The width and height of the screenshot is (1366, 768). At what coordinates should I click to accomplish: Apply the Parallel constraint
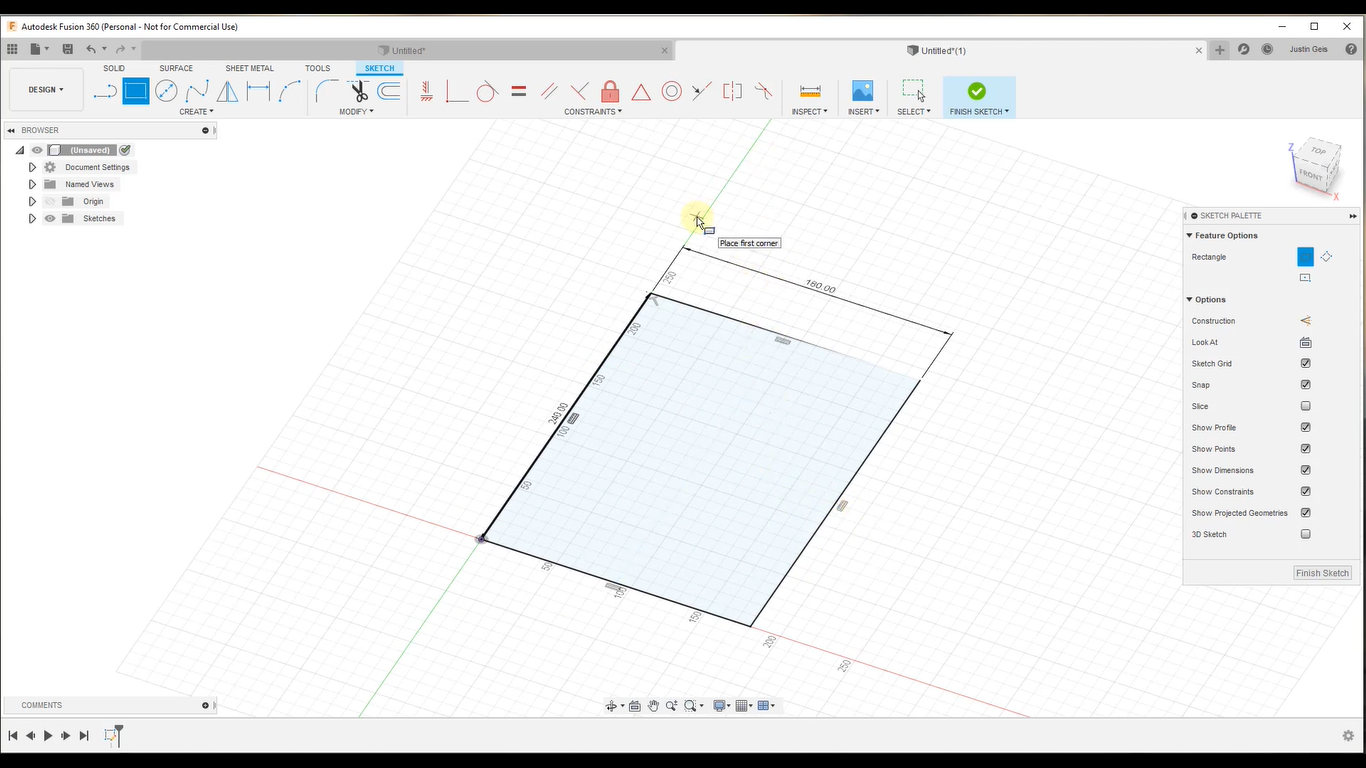[549, 92]
